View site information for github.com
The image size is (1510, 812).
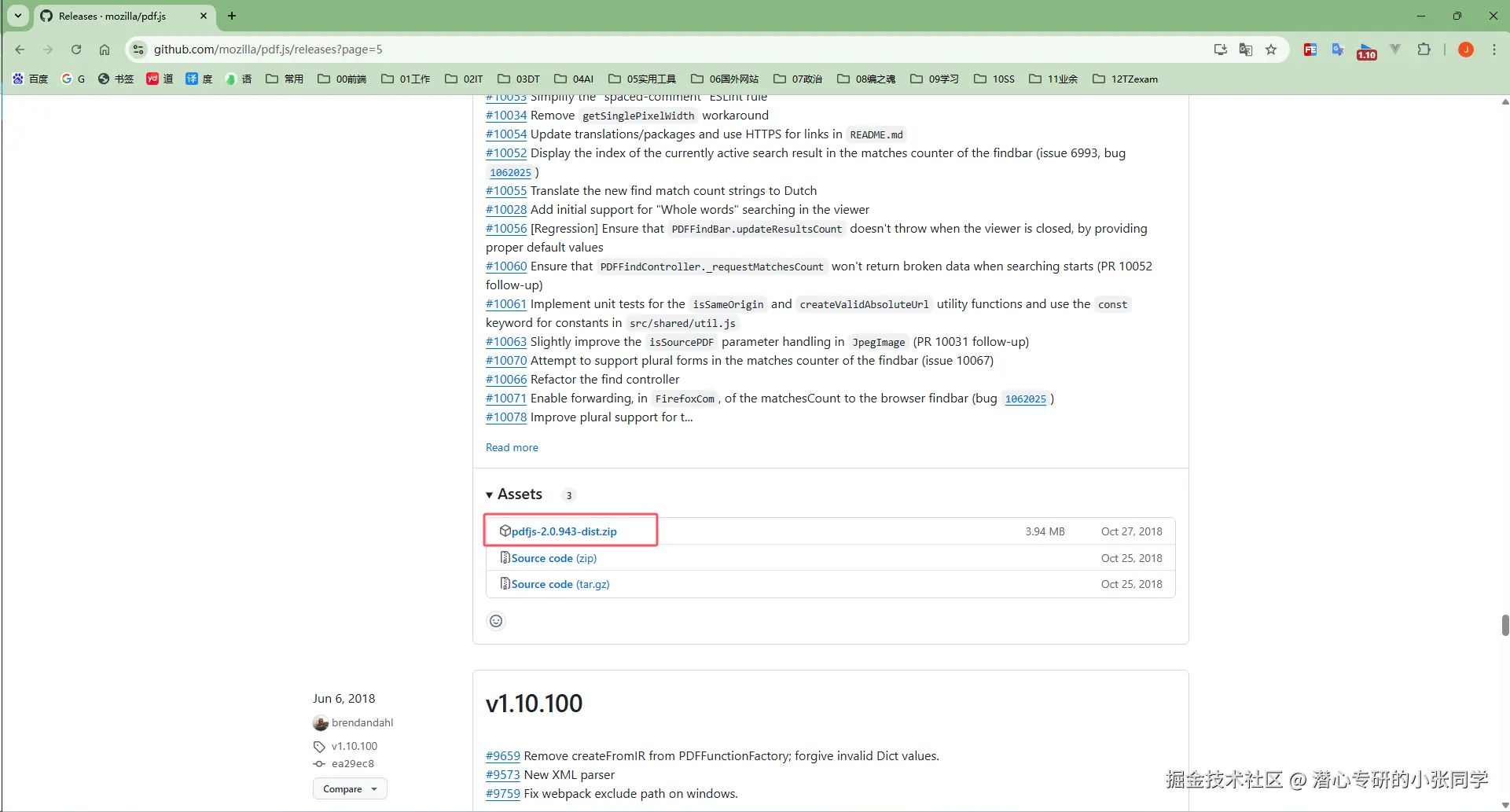pos(138,50)
